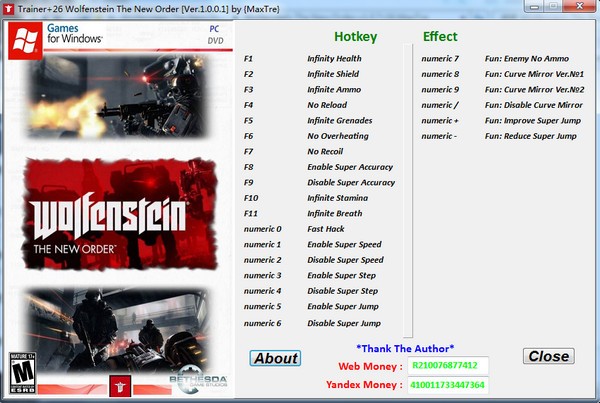Click the 'Infinite Grenades' effect text

[339, 121]
